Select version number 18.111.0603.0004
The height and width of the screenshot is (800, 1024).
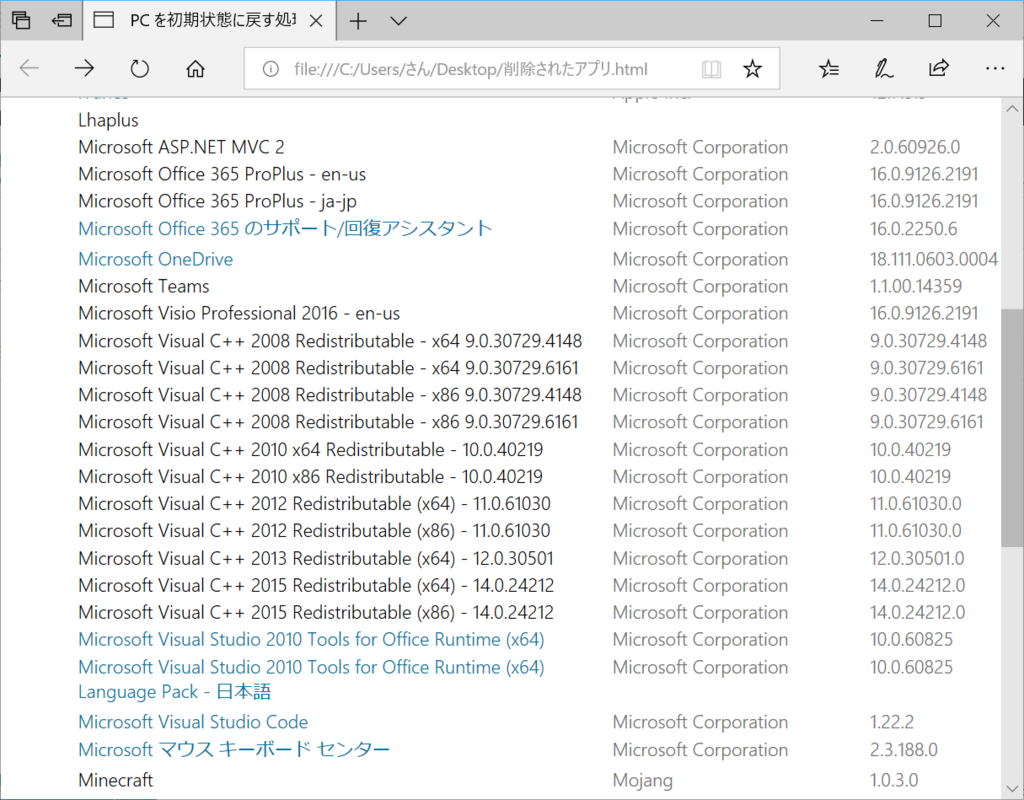point(934,259)
